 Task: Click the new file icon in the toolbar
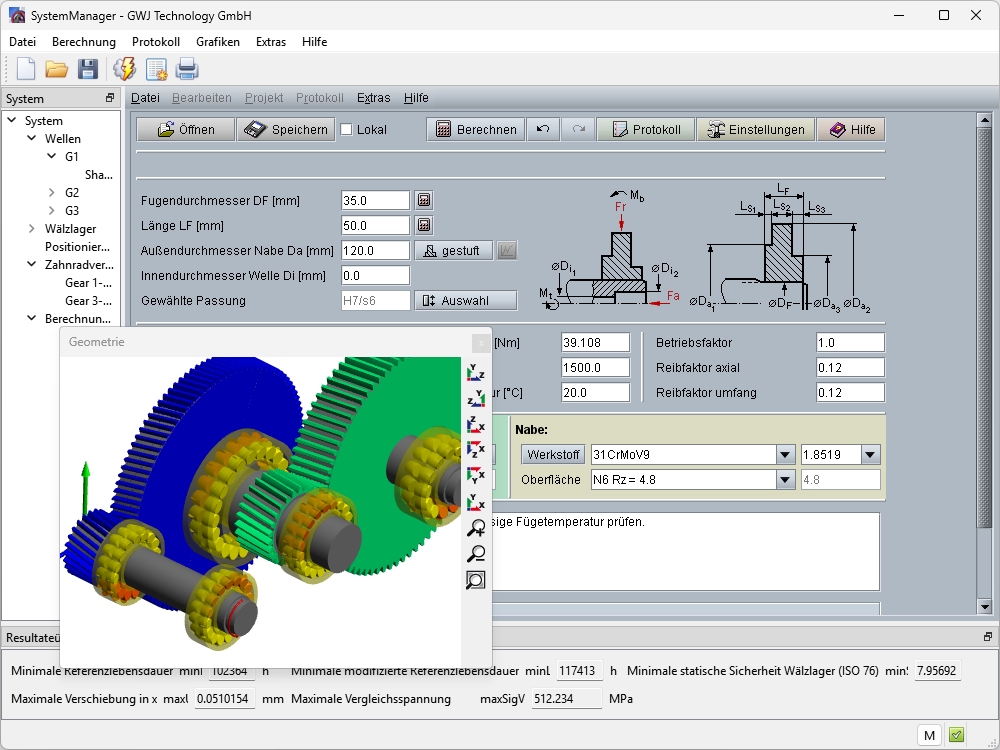(x=25, y=69)
